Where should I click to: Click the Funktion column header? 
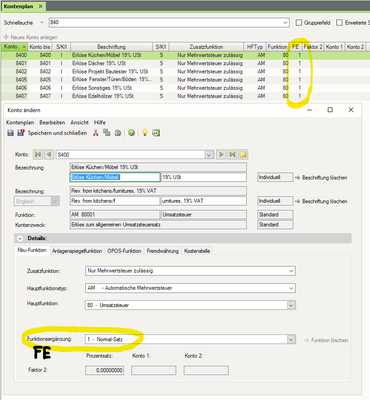277,47
